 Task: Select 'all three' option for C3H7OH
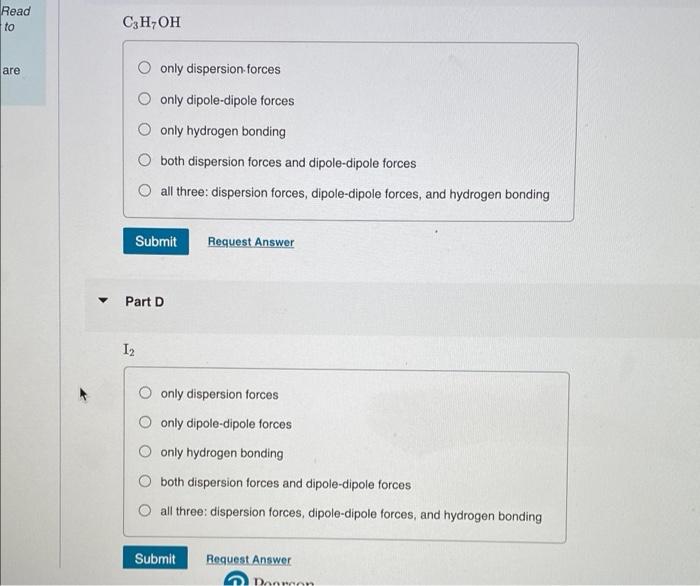tap(144, 191)
